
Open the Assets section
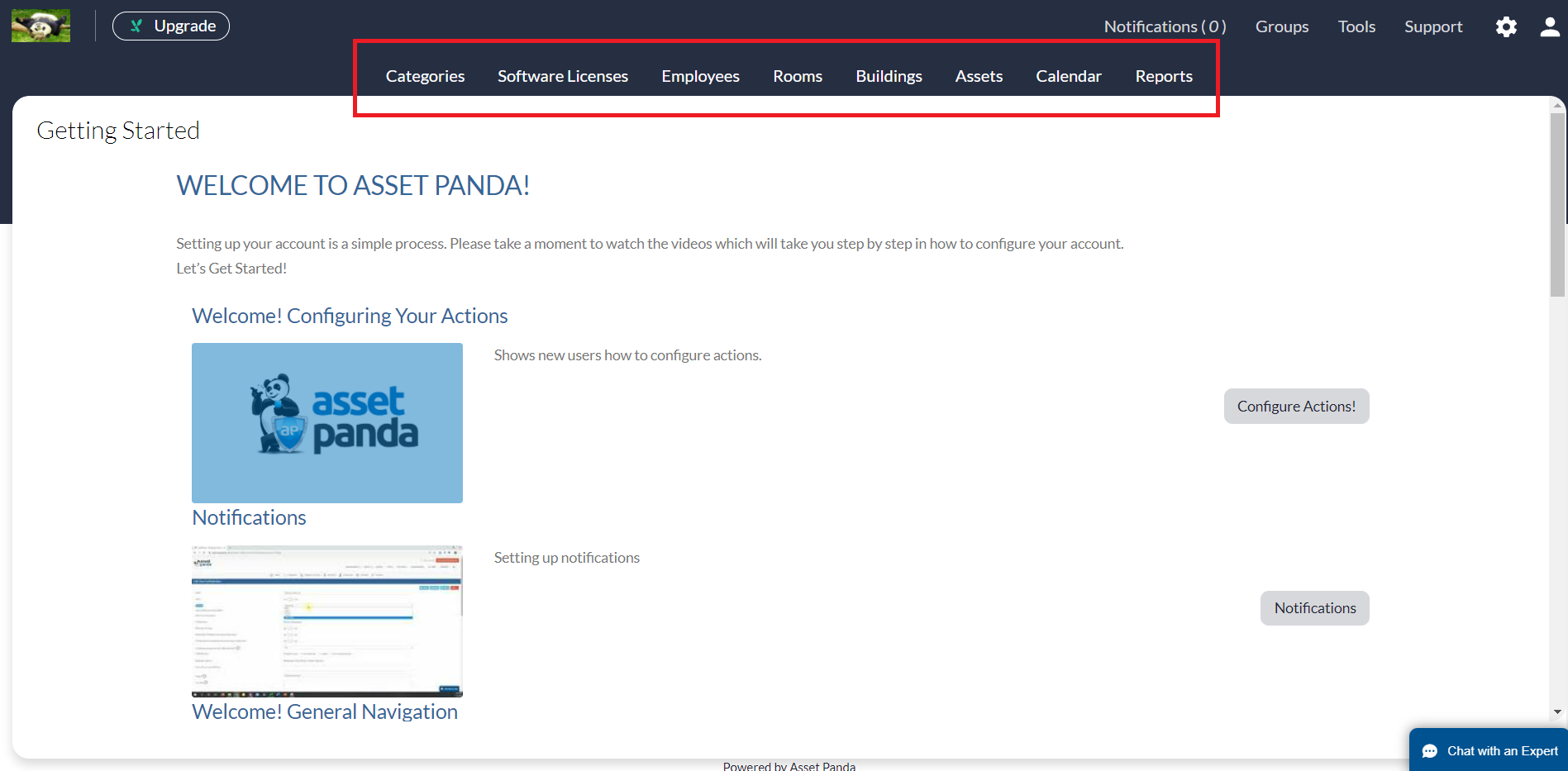click(x=979, y=76)
